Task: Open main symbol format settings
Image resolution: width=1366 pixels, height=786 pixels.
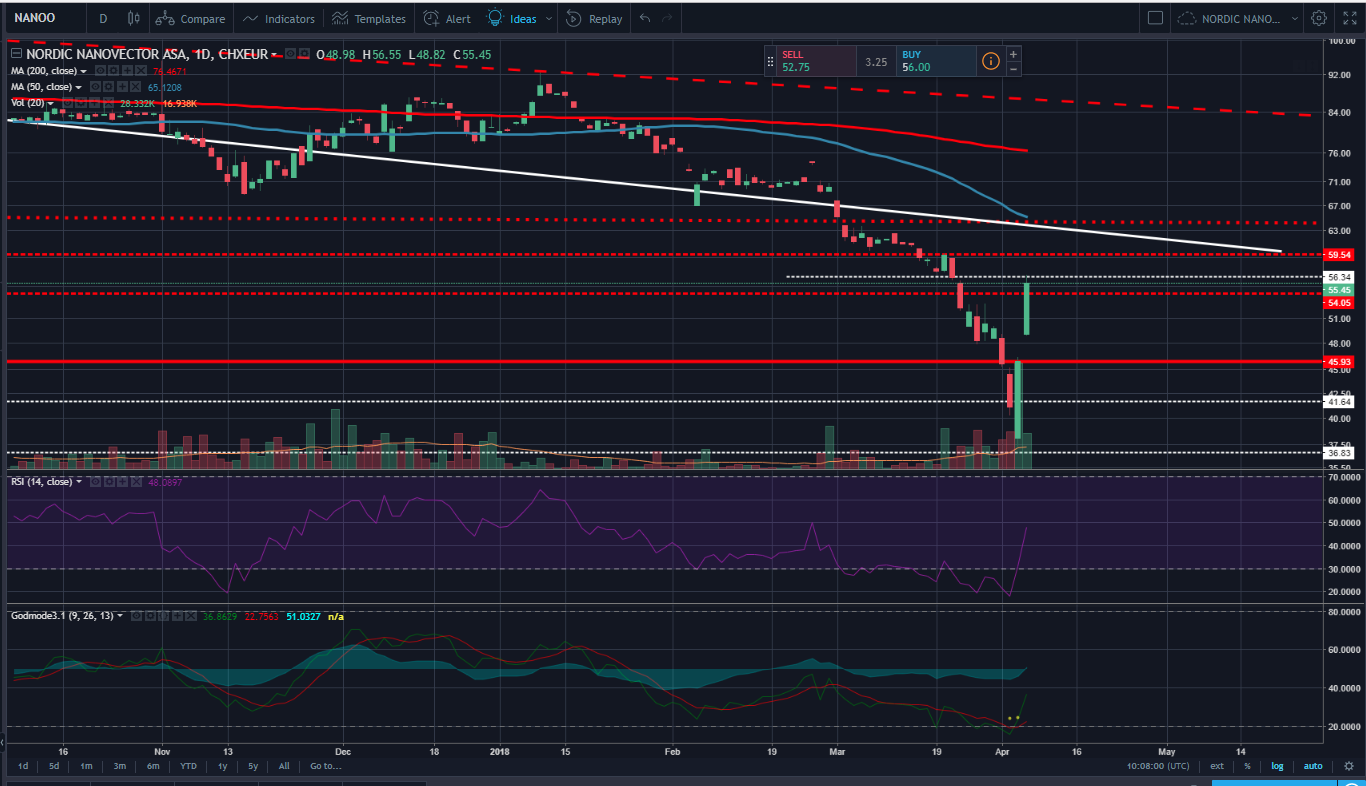Action: tap(304, 53)
